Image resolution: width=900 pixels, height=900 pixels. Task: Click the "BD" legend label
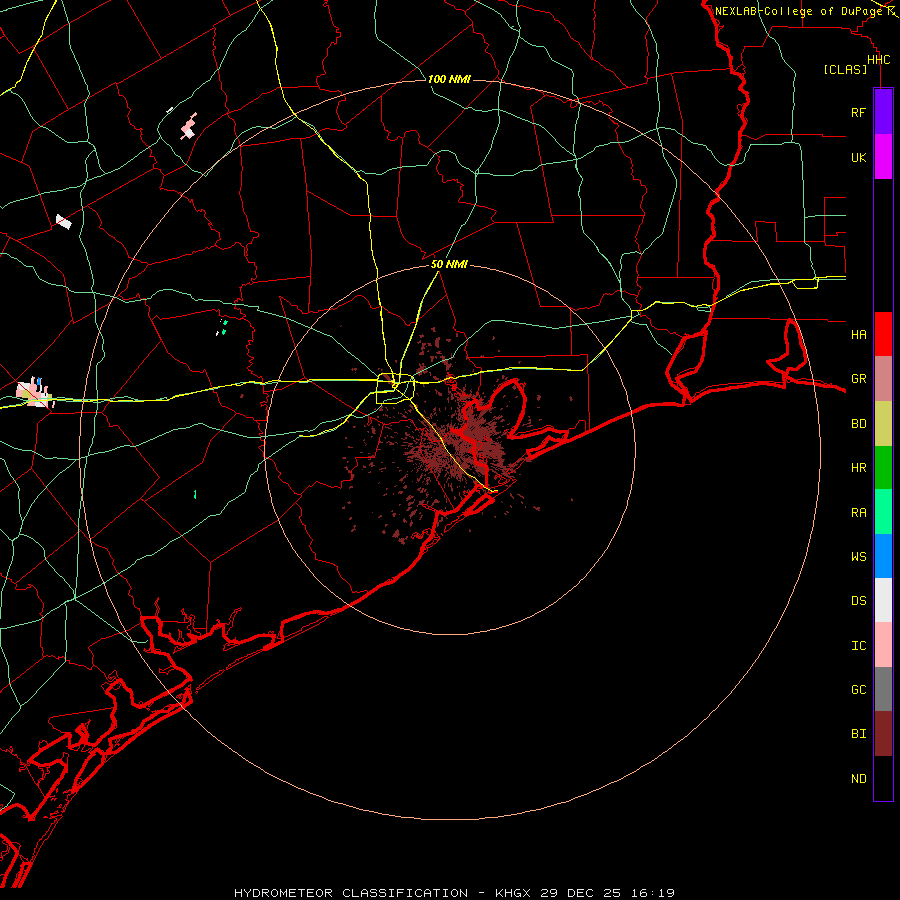coord(858,424)
